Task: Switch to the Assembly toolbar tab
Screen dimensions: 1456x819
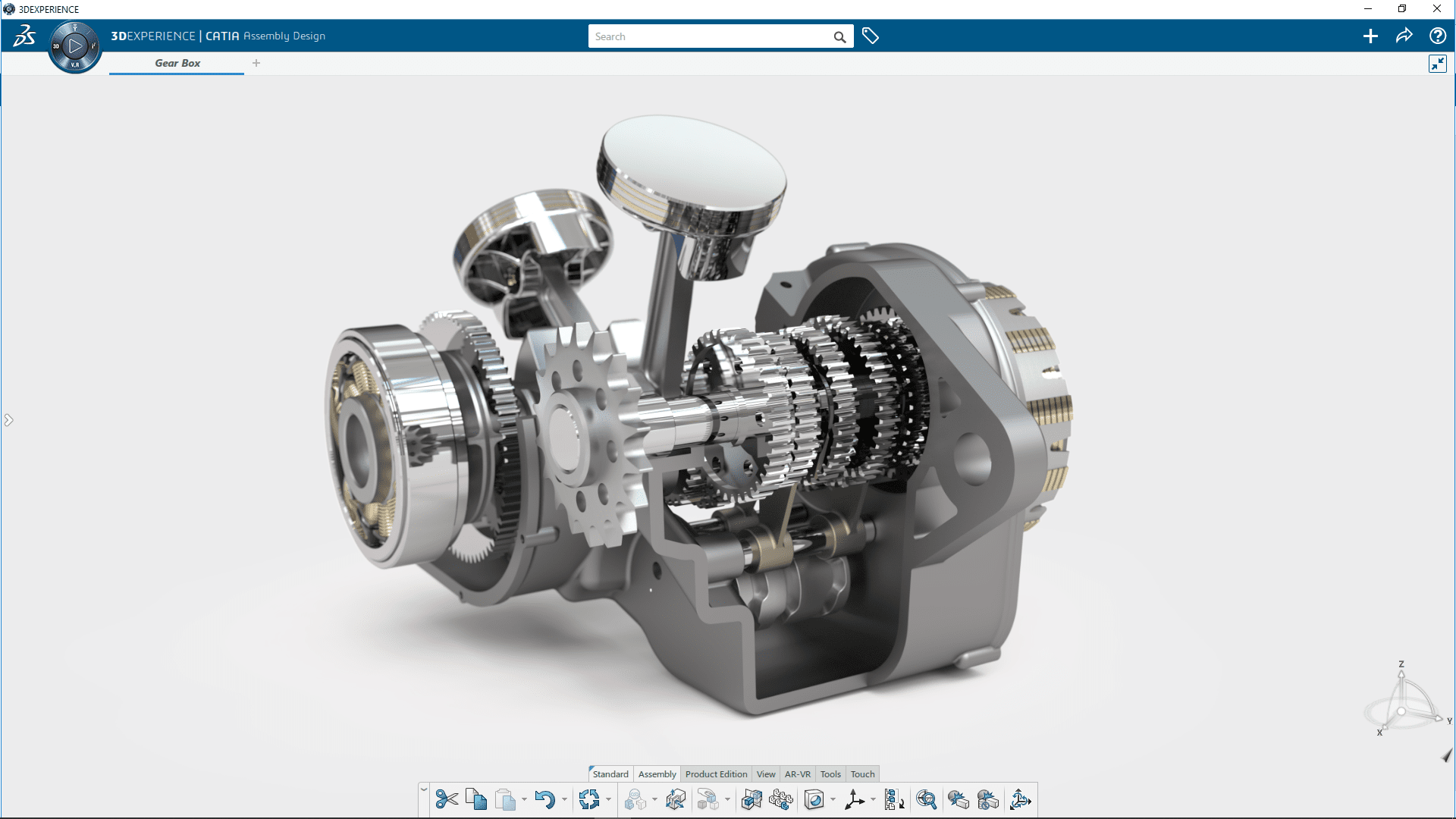Action: pyautogui.click(x=657, y=774)
